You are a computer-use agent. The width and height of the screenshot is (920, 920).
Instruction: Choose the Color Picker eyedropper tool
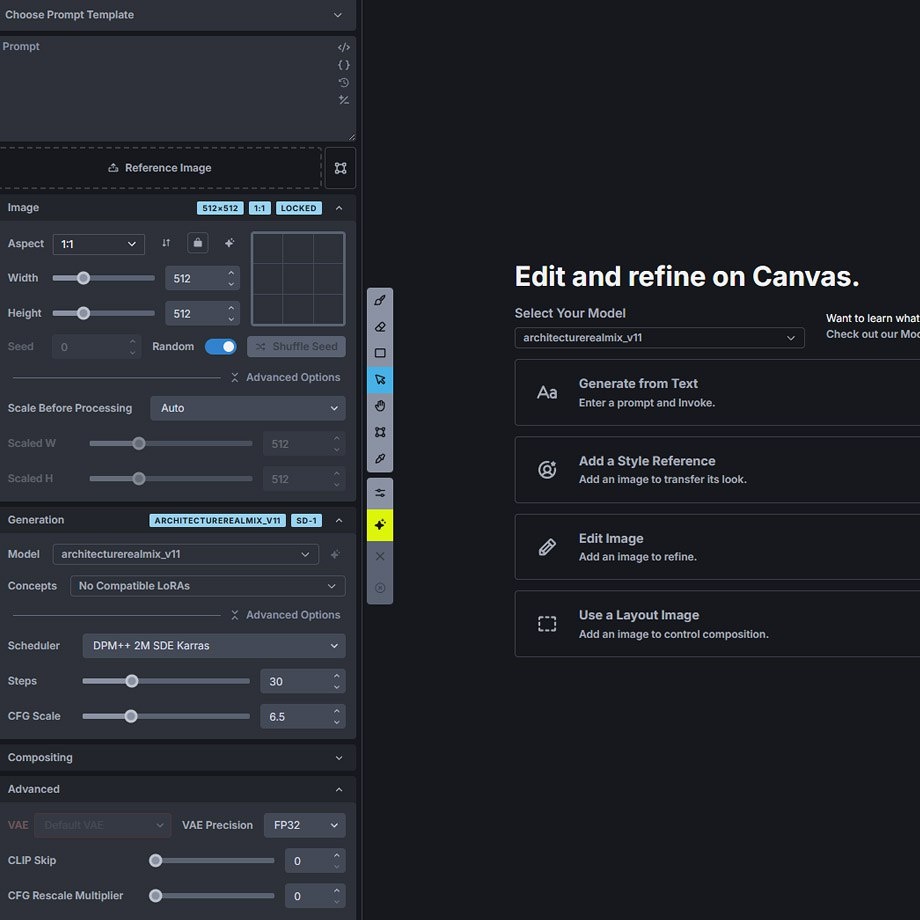pyautogui.click(x=380, y=459)
